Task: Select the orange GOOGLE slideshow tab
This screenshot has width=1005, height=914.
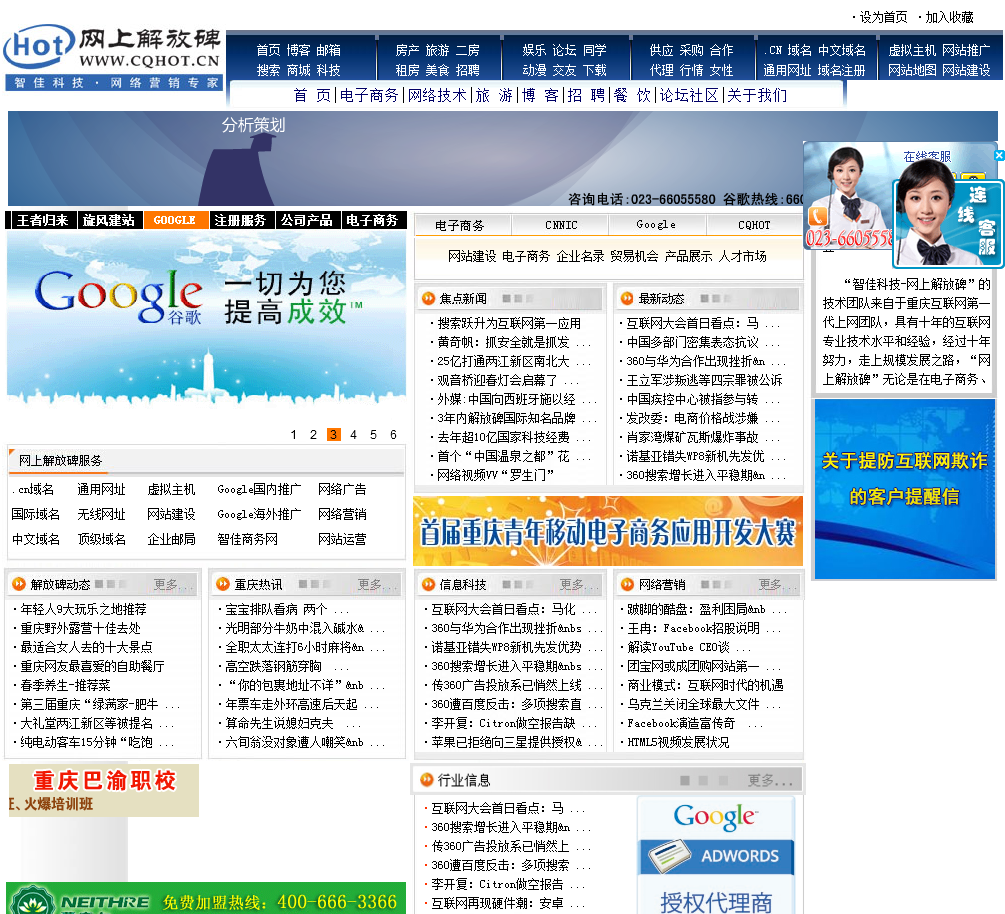Action: point(176,220)
